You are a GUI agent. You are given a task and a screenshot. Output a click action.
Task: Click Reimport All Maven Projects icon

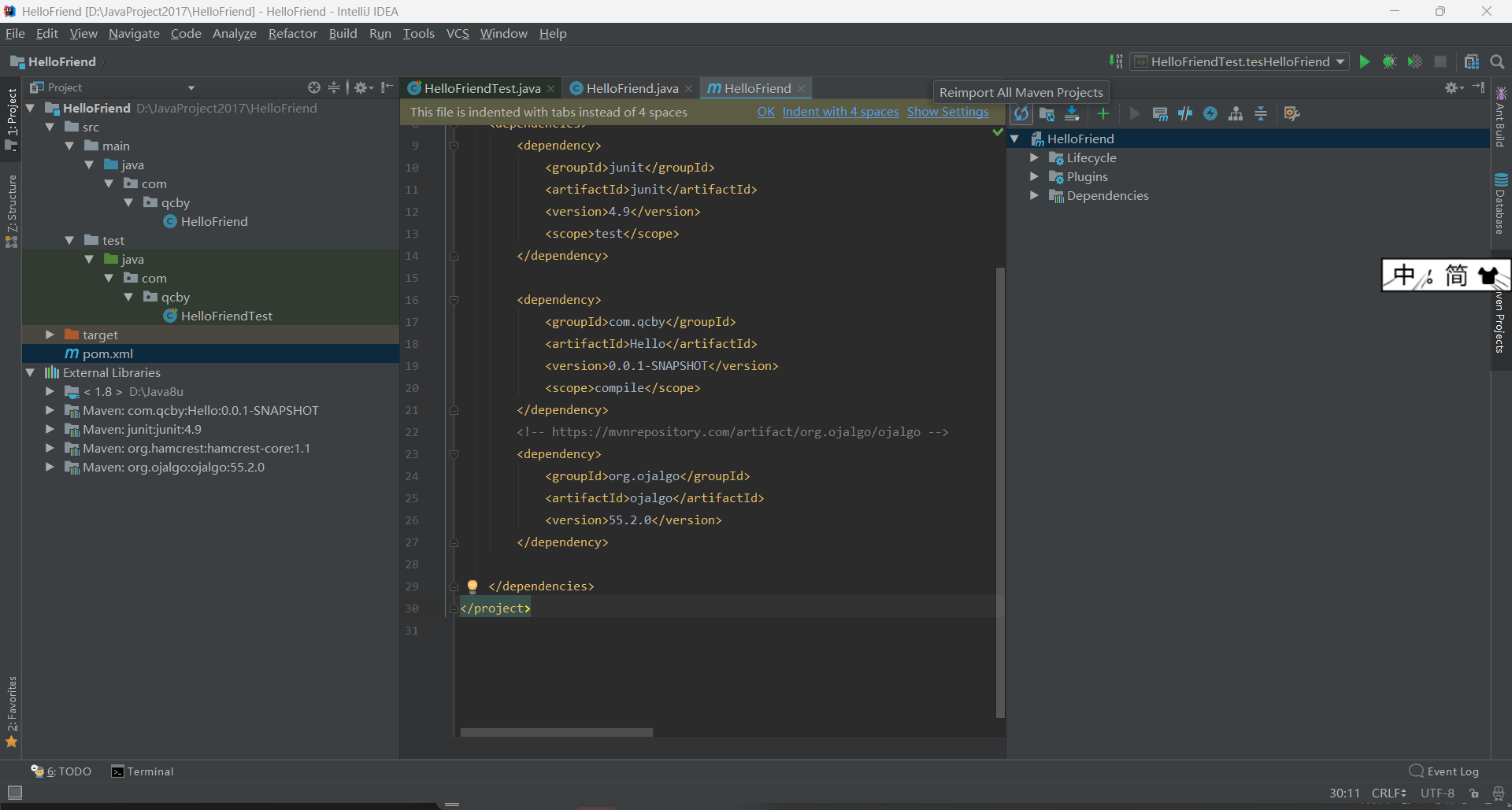pos(1021,114)
